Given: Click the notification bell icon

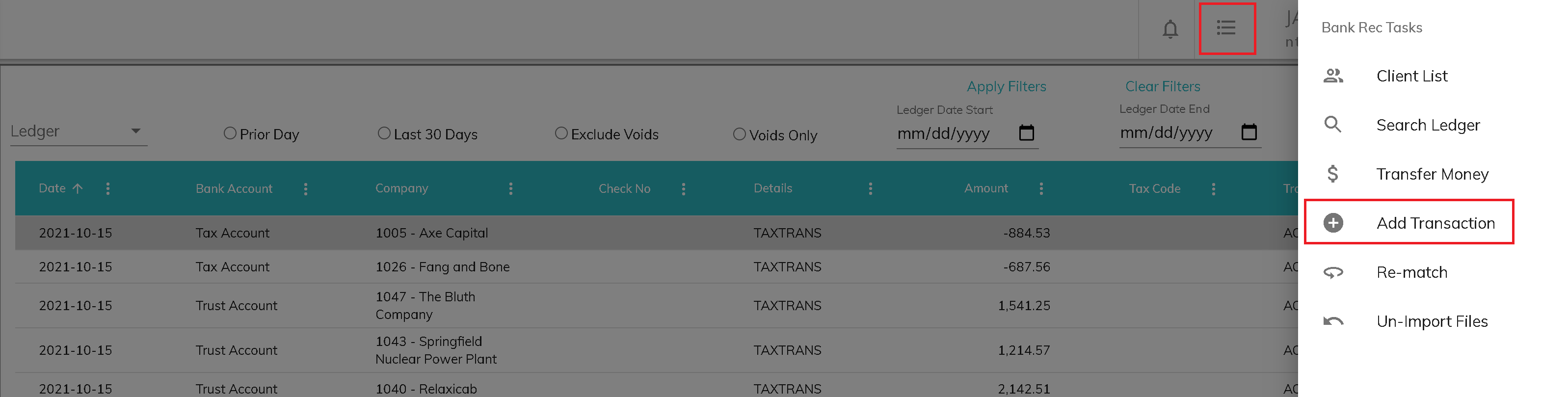Looking at the screenshot, I should pos(1169,28).
